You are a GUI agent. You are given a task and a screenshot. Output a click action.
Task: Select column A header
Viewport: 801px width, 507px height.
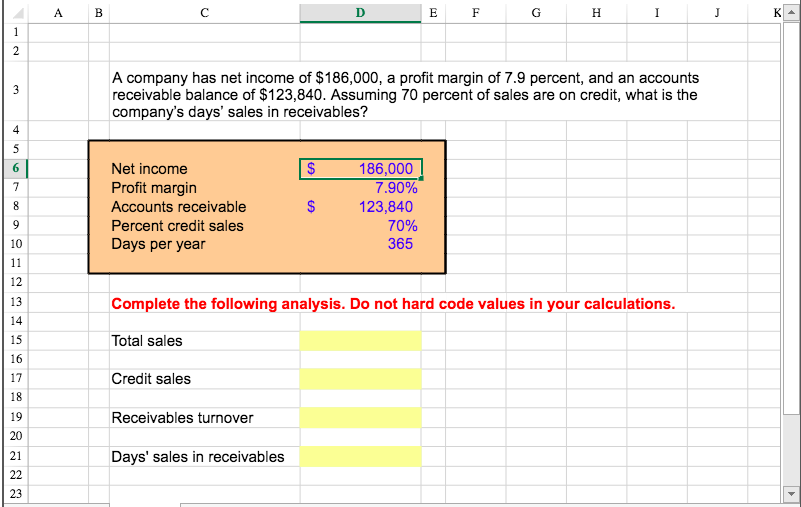58,13
